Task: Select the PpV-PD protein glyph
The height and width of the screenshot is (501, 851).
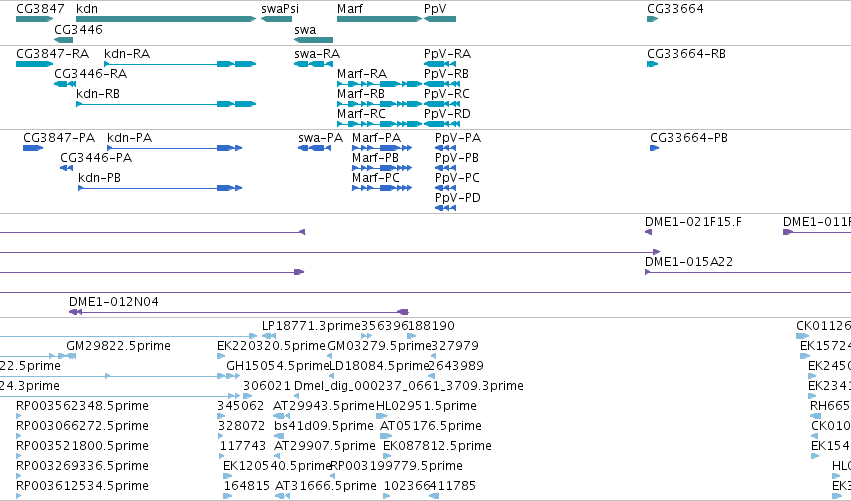Action: click(445, 208)
